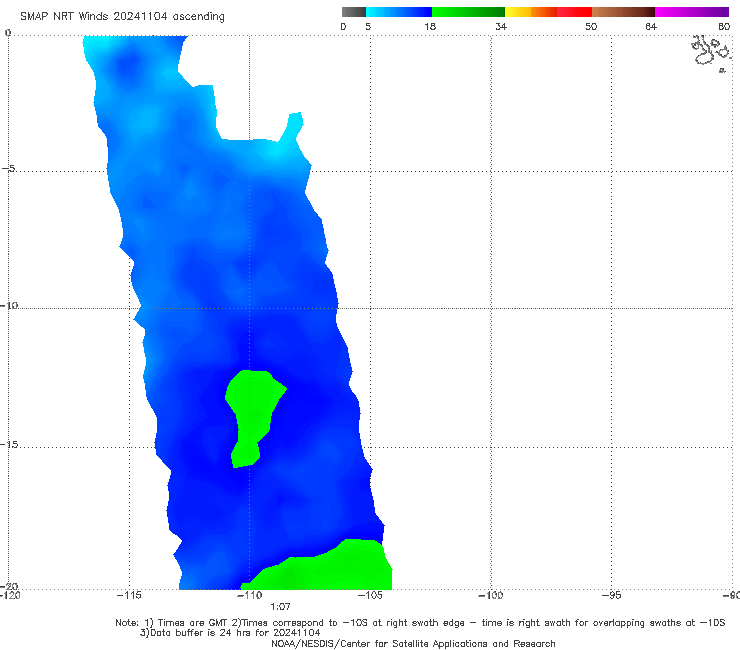Click the SMAP NRT Winds 20241104 title
Image resolution: width=740 pixels, height=650 pixels.
point(122,17)
